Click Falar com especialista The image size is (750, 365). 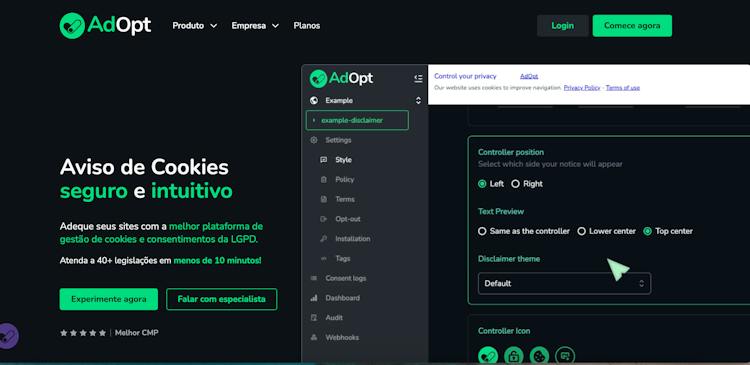(x=221, y=299)
